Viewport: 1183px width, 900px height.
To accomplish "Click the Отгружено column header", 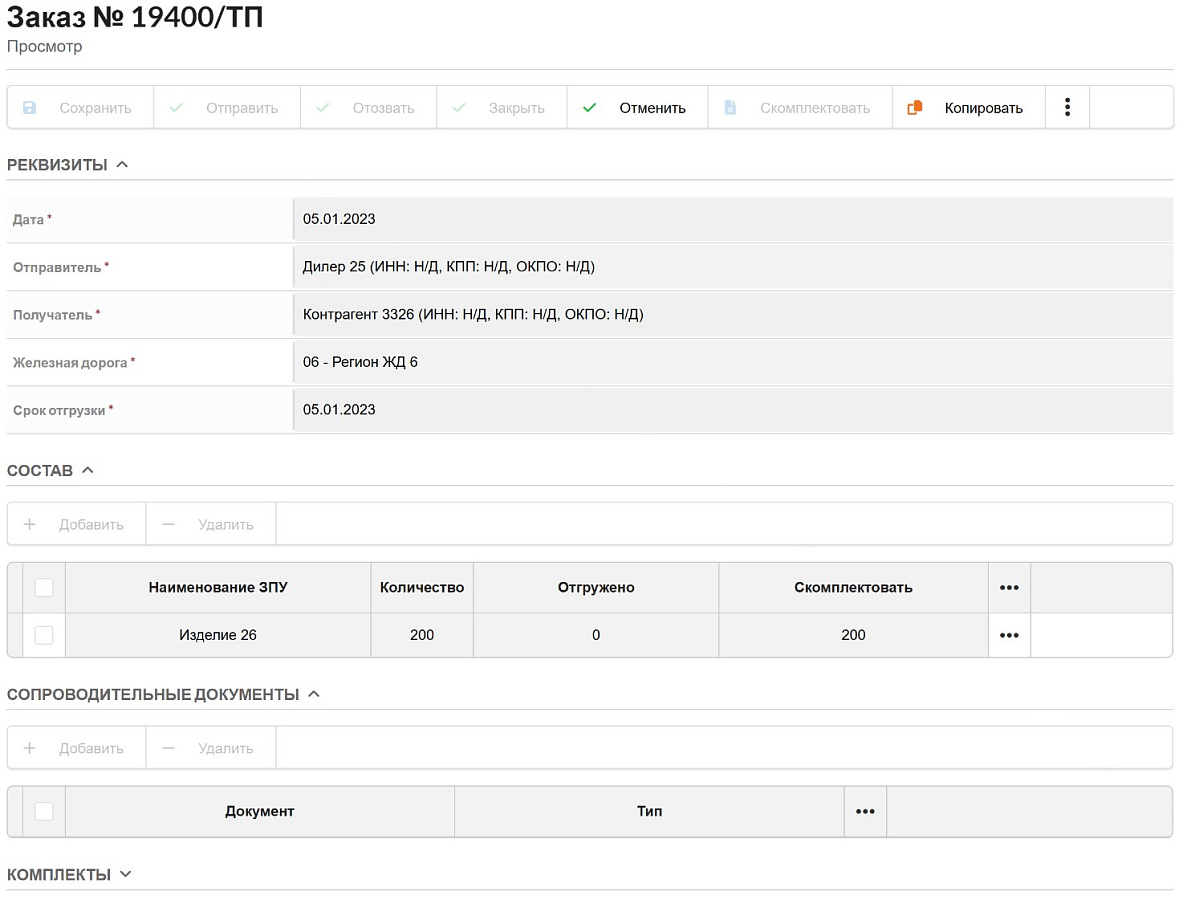I will pyautogui.click(x=596, y=588).
